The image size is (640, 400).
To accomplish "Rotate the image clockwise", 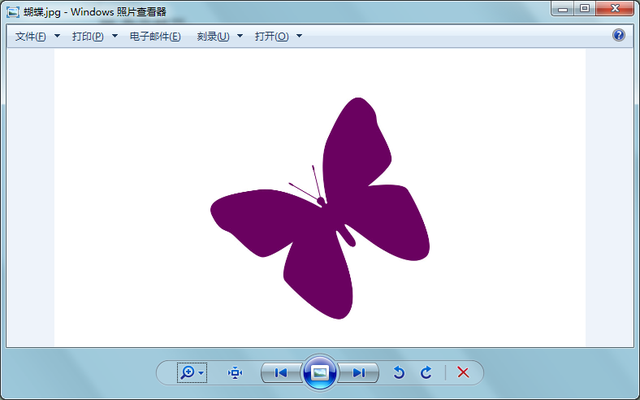I will [426, 373].
